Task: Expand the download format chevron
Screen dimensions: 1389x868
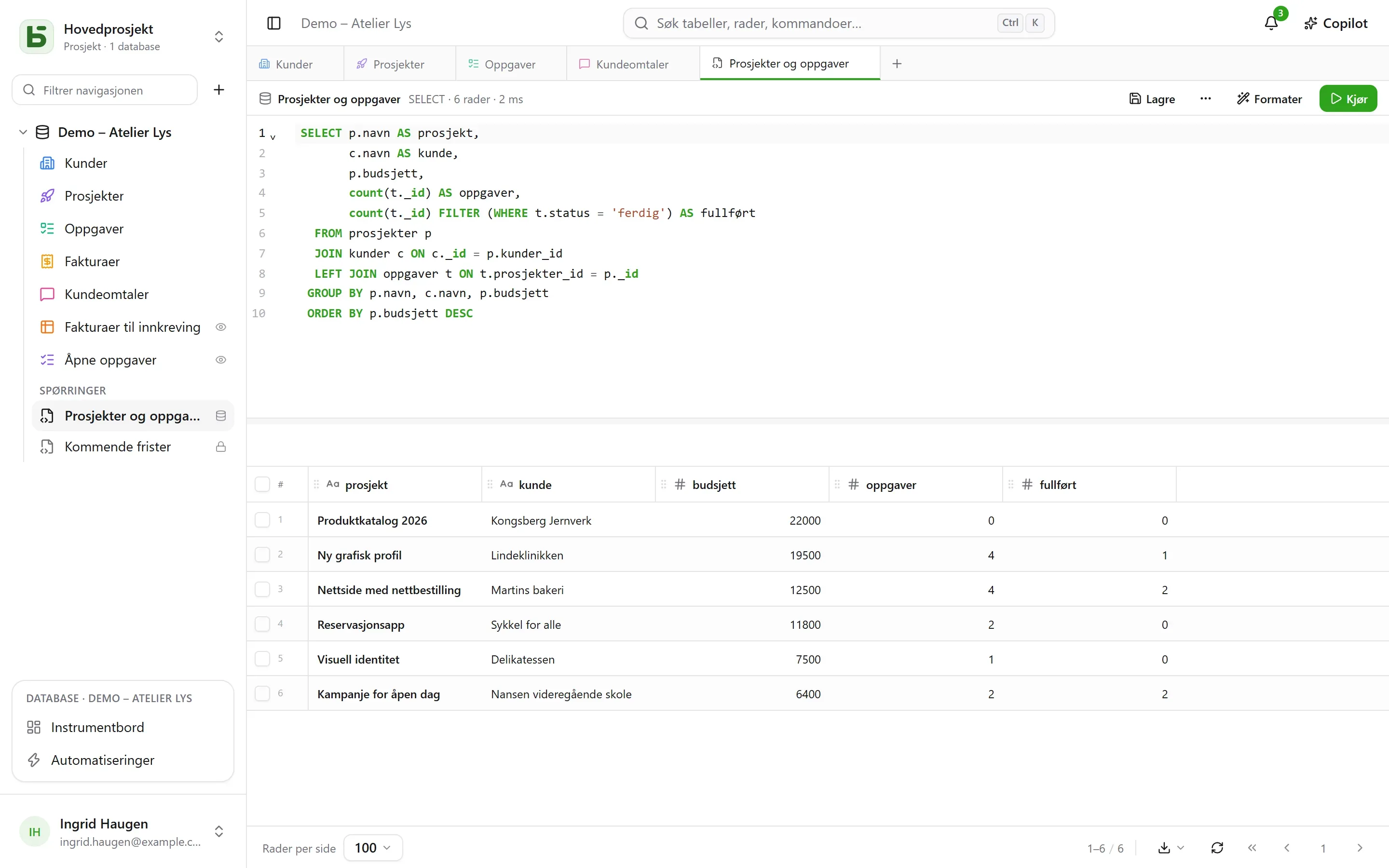Action: coord(1181,848)
